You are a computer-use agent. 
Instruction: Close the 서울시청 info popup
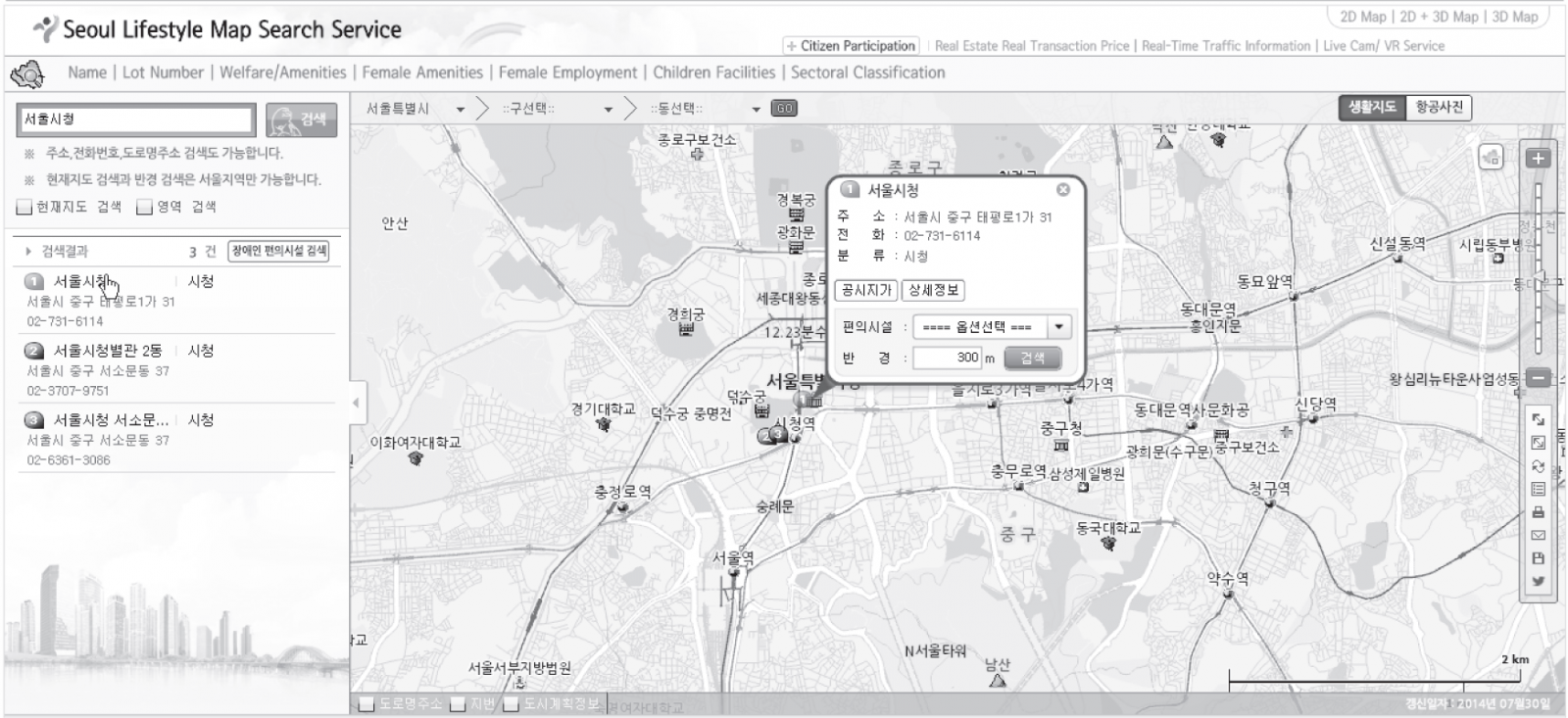[1062, 190]
